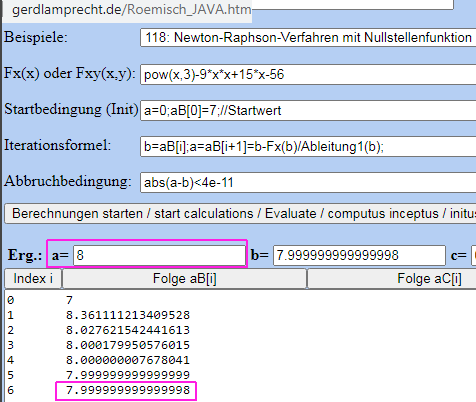Open the Beispiele dropdown showing Newton-Raphson-Verfahren
Viewport: 476px width, 402px height.
click(x=308, y=37)
